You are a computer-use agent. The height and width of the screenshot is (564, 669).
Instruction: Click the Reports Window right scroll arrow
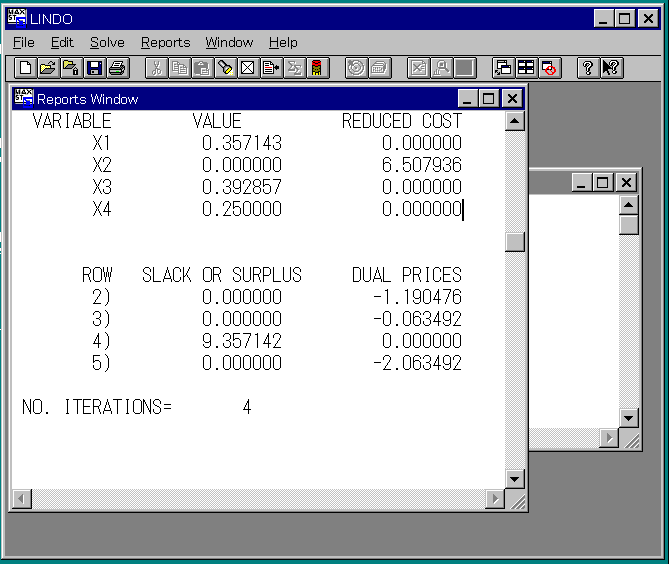(495, 499)
